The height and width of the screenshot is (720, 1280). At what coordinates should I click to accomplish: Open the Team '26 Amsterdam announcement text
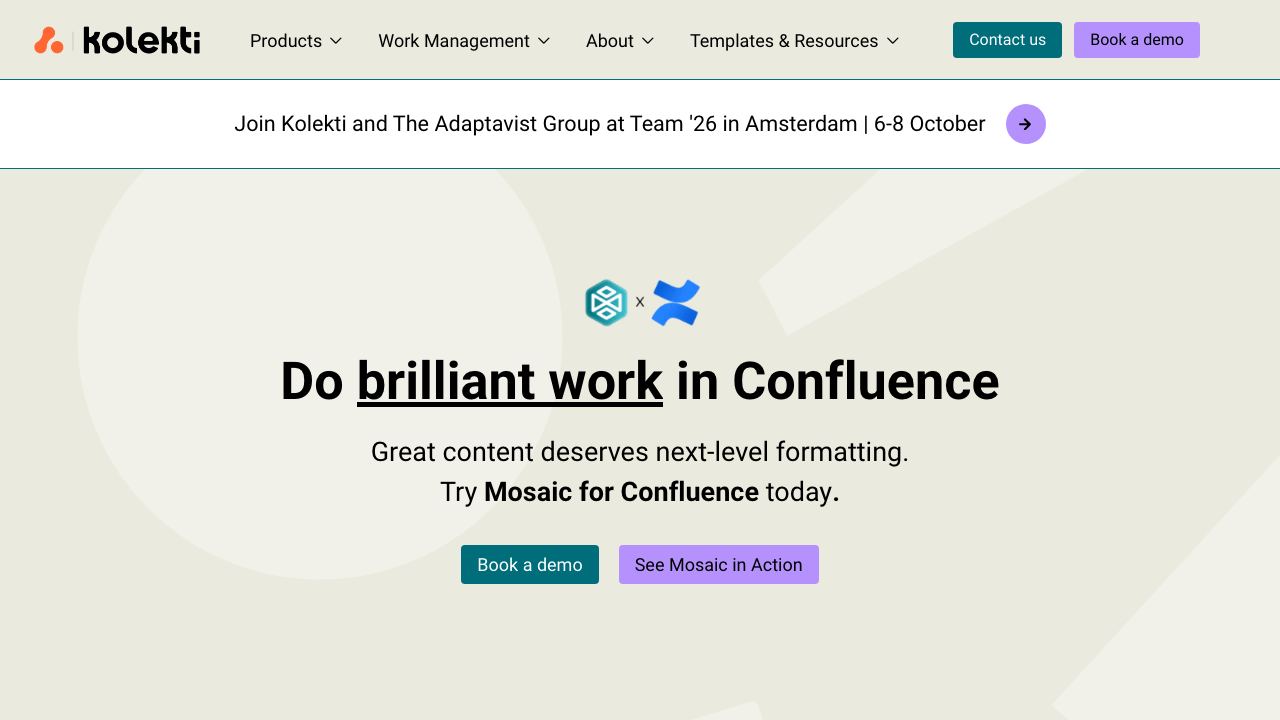point(610,124)
